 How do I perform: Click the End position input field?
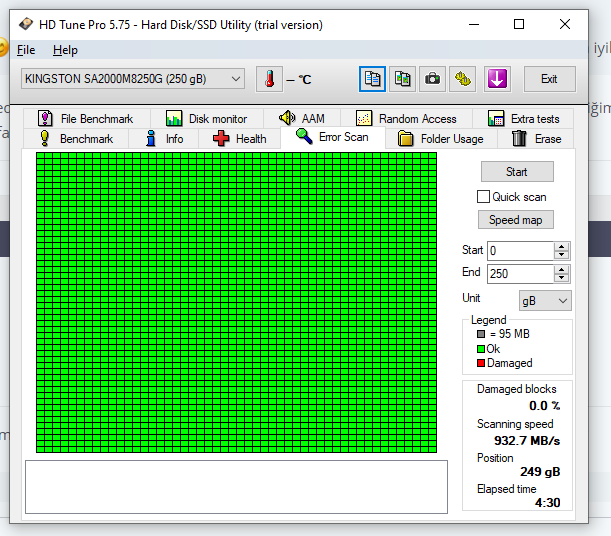521,273
